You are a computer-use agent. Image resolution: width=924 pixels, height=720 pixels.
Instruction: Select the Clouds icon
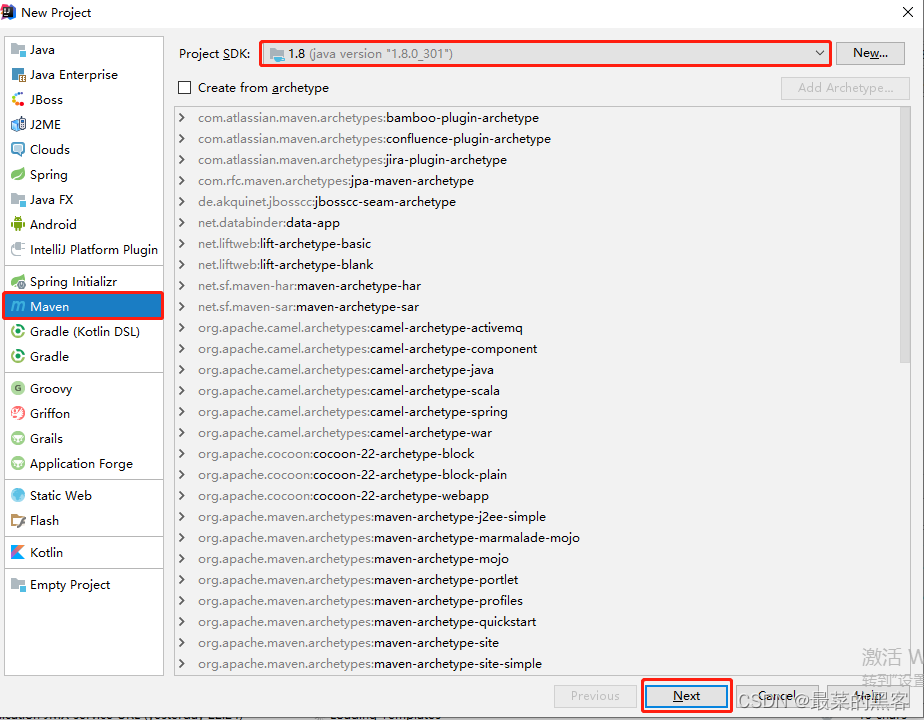pyautogui.click(x=18, y=150)
